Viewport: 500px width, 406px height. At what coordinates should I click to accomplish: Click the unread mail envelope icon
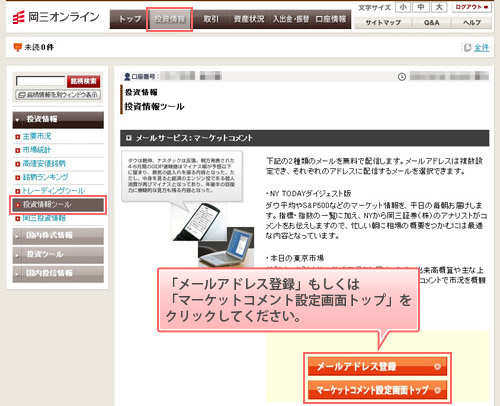[x=17, y=47]
